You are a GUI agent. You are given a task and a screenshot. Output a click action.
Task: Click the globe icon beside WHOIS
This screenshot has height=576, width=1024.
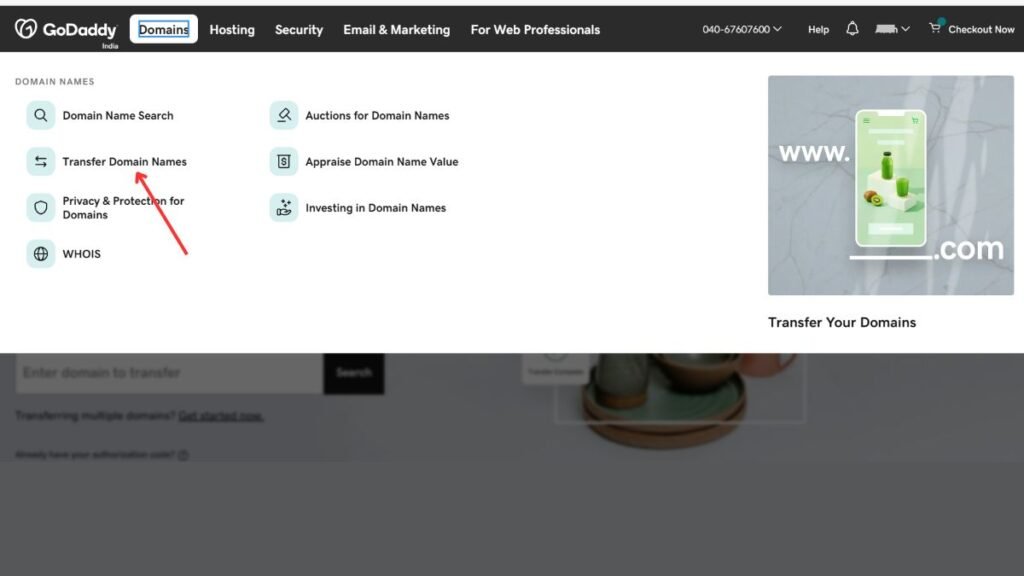click(40, 253)
